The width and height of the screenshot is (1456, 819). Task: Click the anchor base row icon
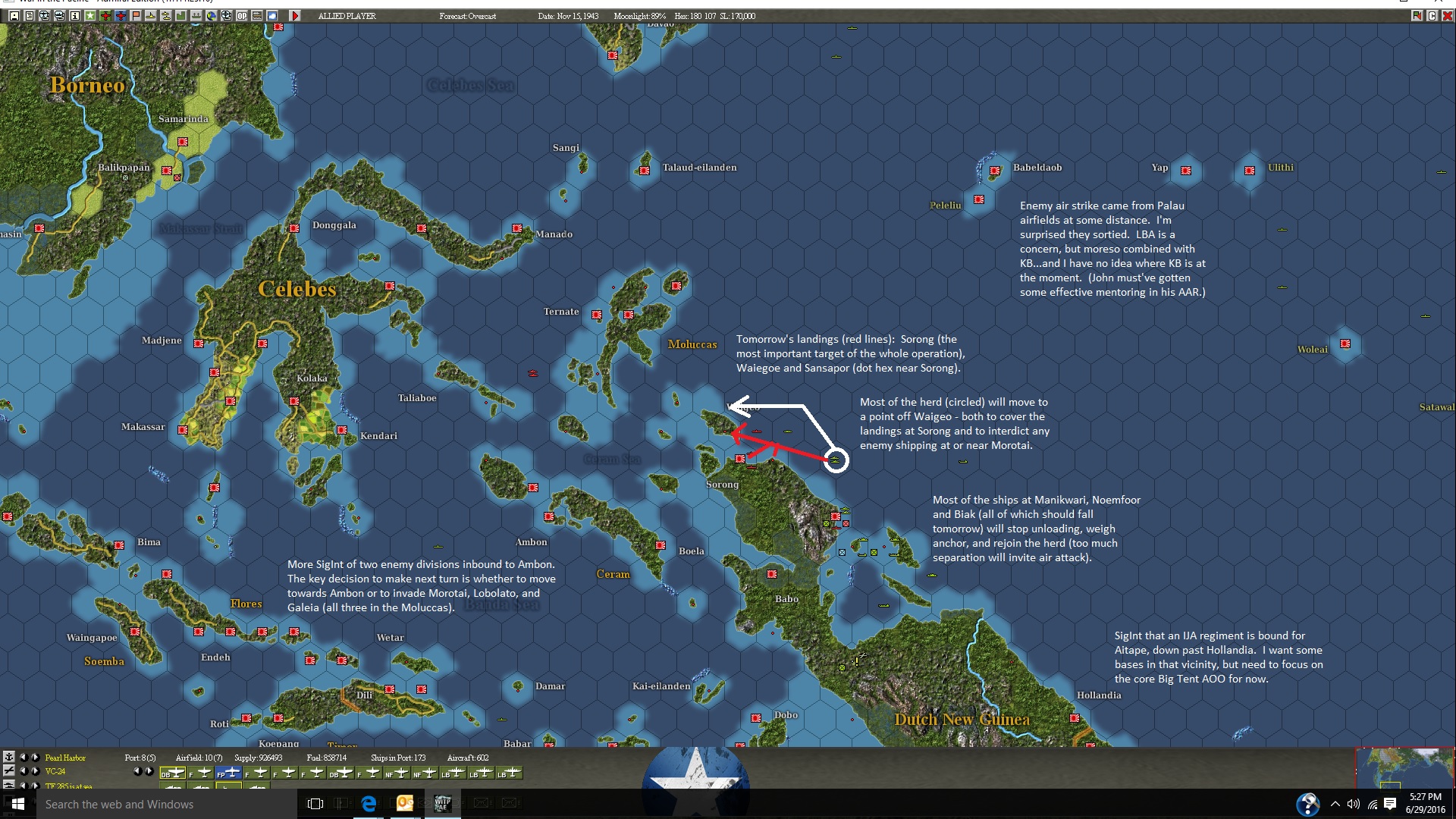(8, 757)
